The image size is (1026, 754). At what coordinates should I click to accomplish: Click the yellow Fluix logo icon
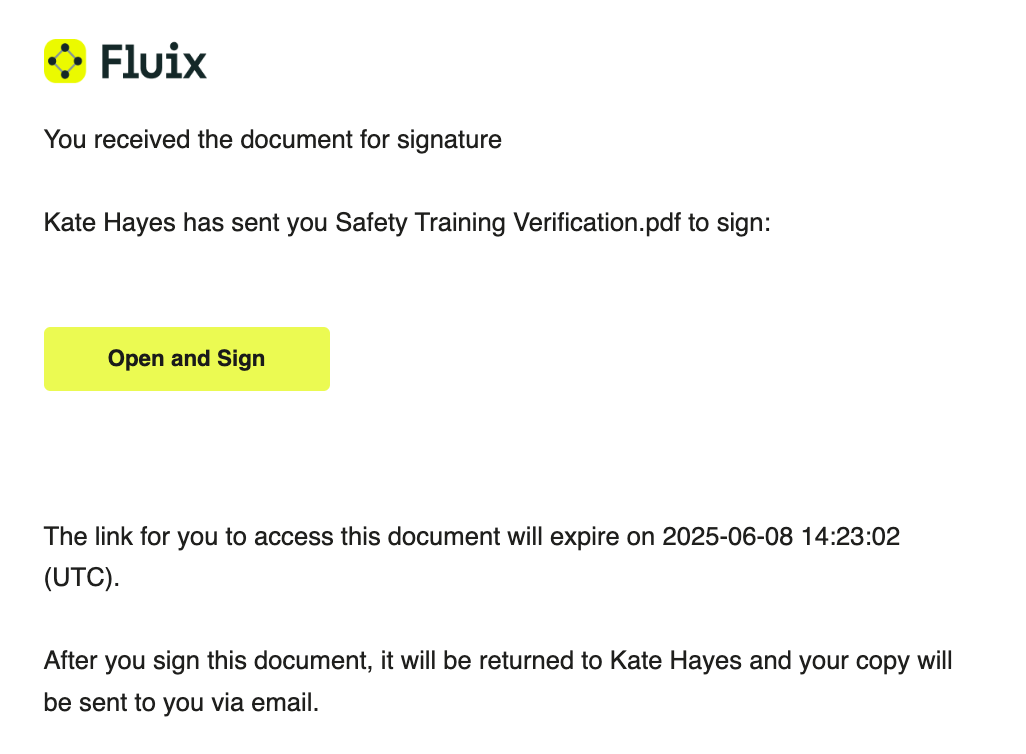(65, 61)
